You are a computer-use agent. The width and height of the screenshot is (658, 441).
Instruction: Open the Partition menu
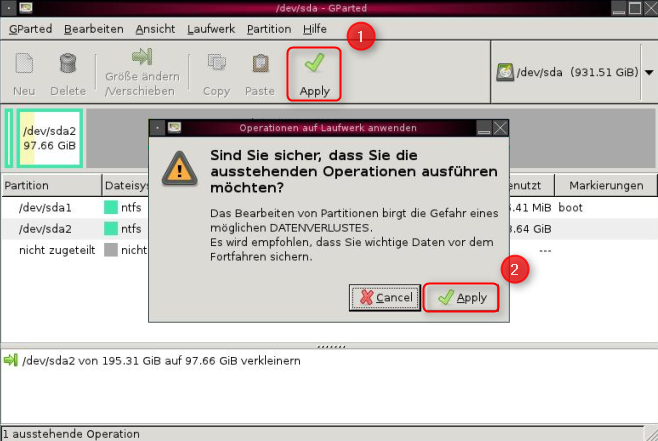[x=269, y=29]
